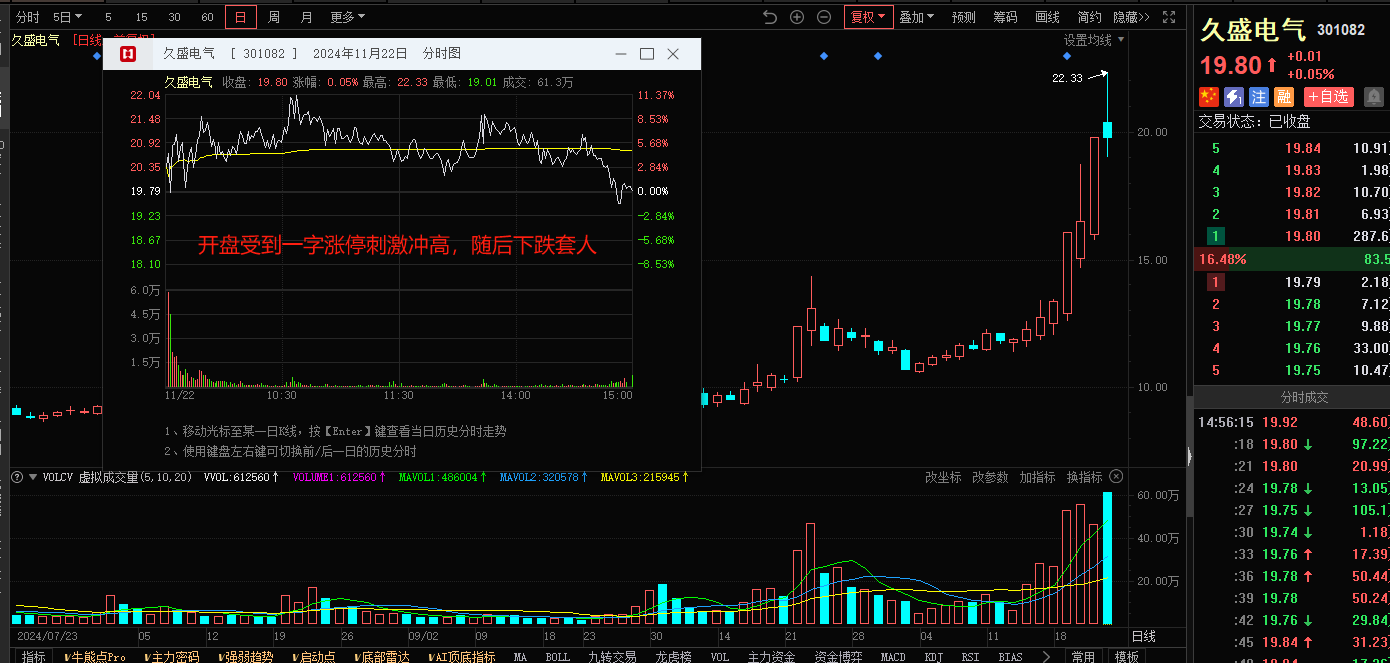Add stock with +自选 button
The image size is (1390, 663).
click(x=1328, y=96)
